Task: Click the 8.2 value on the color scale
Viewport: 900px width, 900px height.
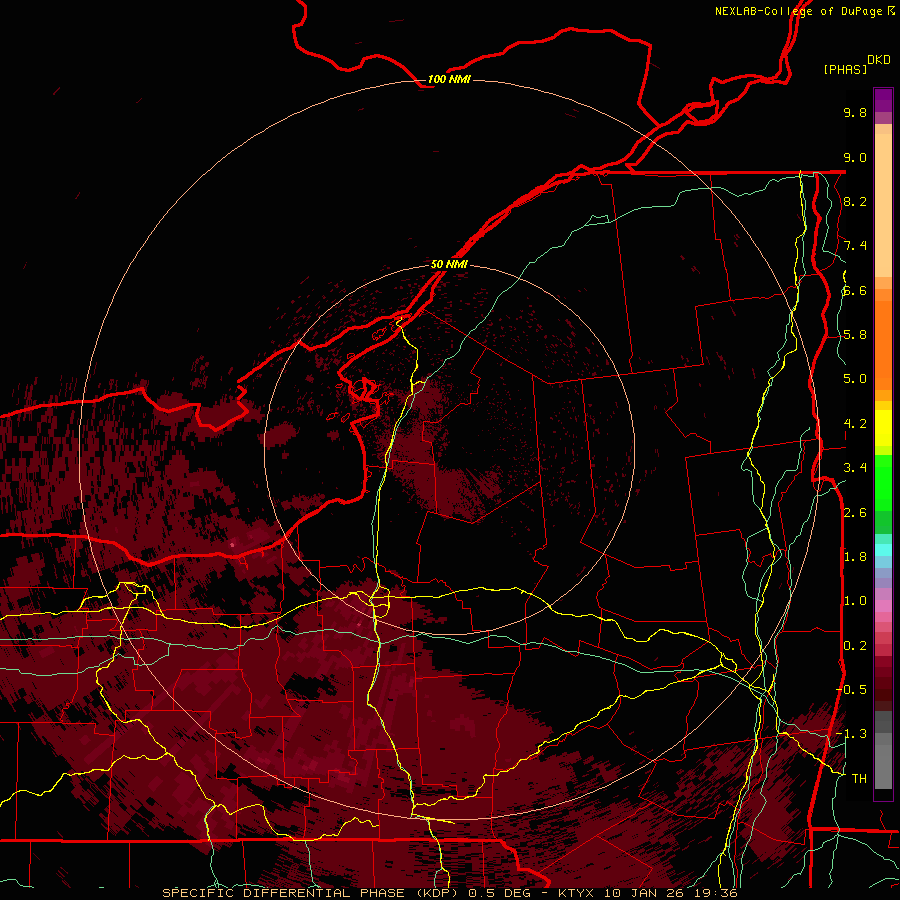Action: pos(855,201)
